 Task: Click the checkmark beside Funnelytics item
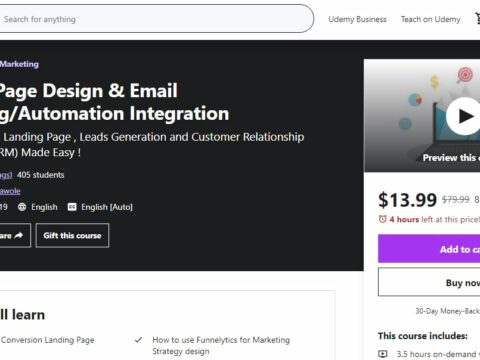pos(138,340)
